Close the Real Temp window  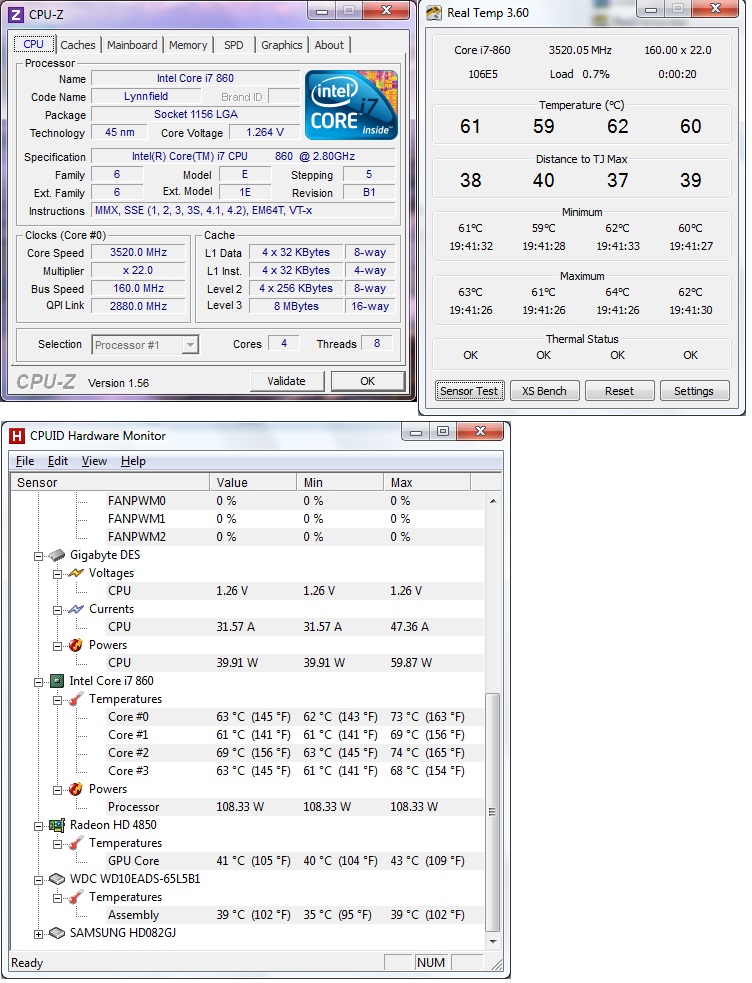715,9
